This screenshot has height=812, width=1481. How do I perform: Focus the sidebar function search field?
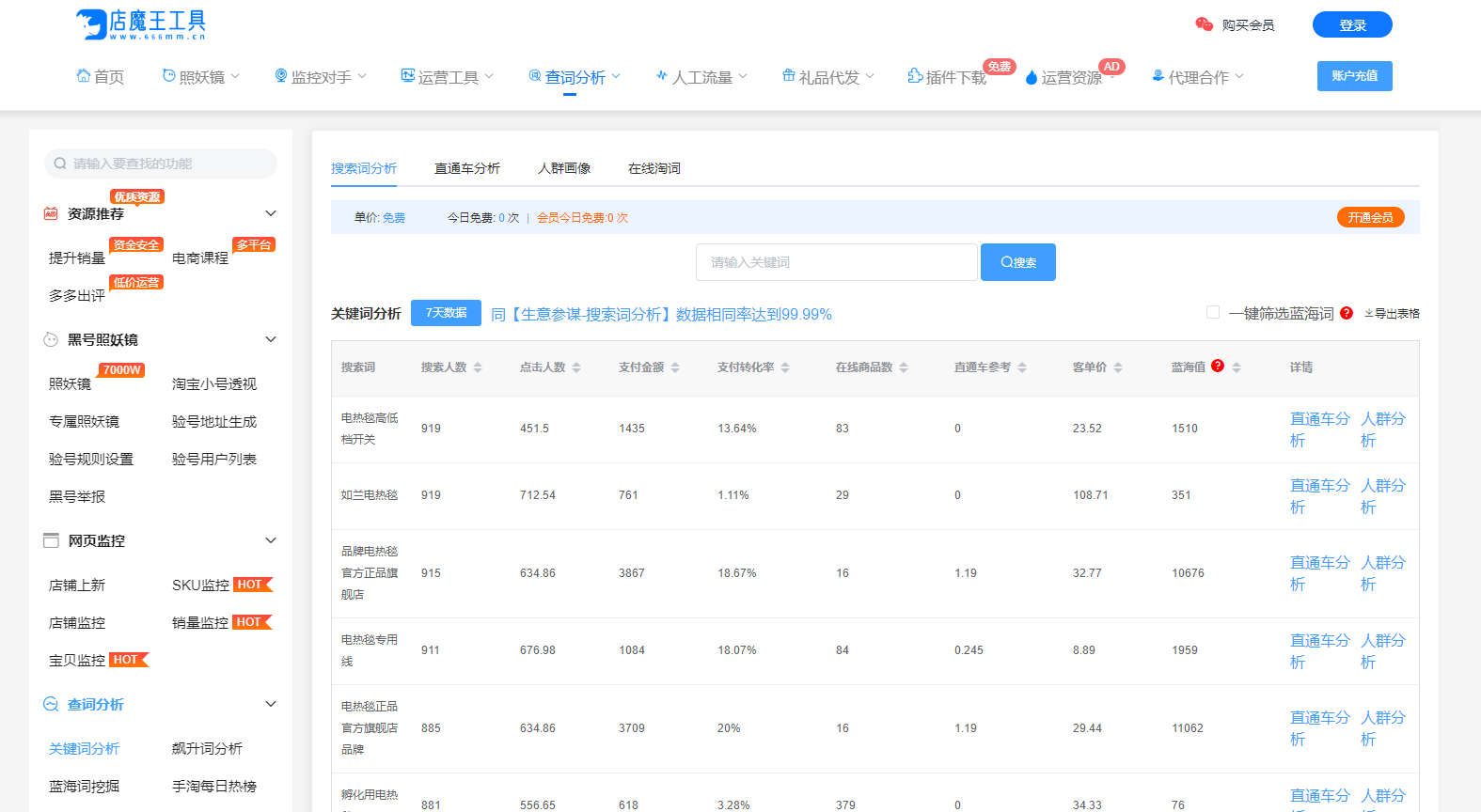coord(161,164)
